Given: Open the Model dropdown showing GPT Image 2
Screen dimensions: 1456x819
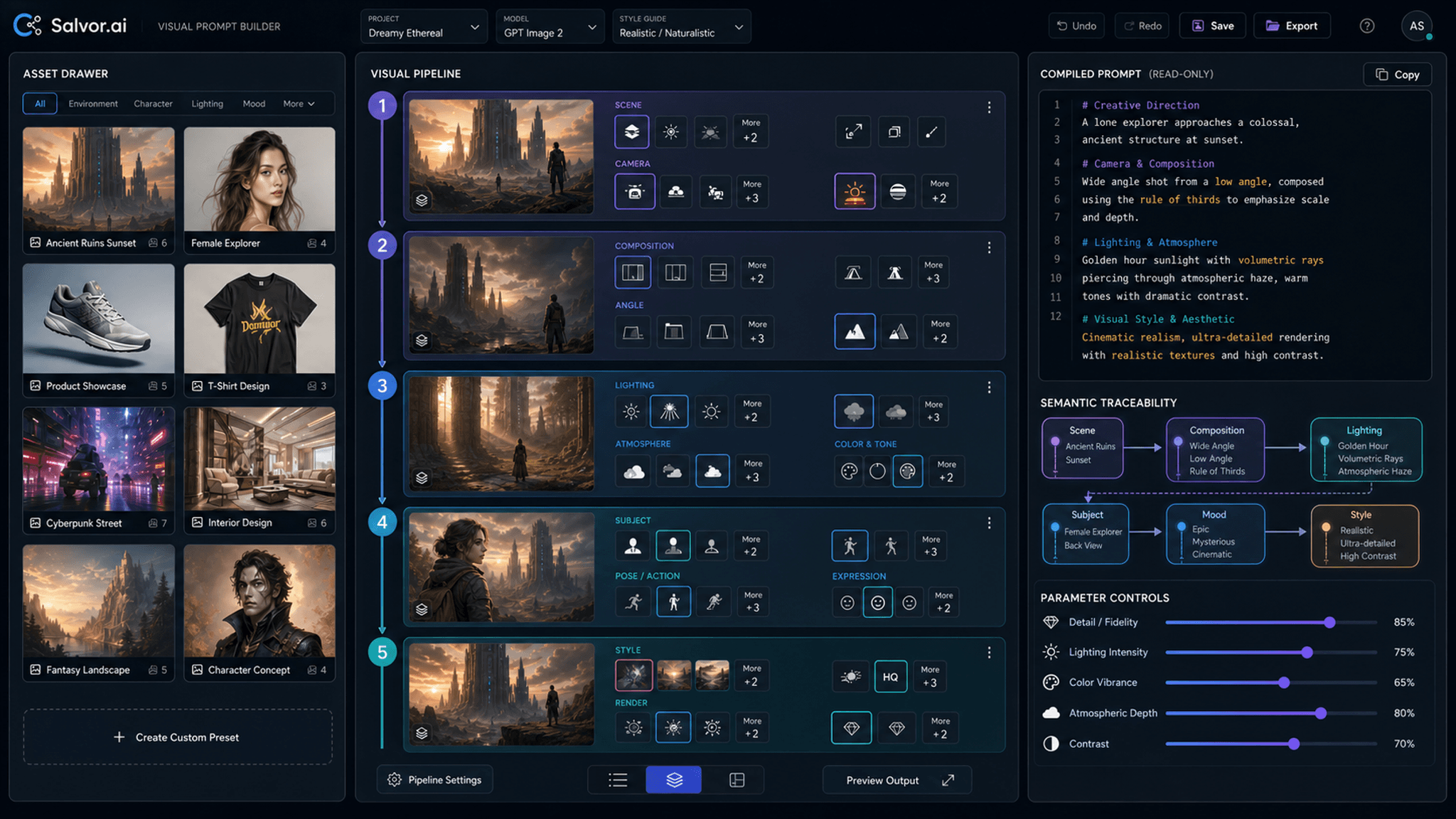Looking at the screenshot, I should [x=550, y=26].
